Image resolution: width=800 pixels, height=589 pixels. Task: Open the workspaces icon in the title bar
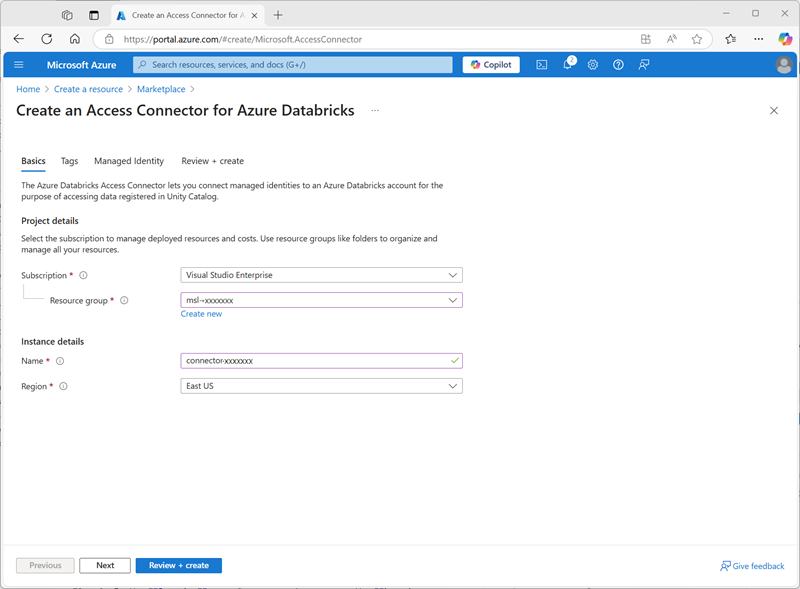click(x=67, y=15)
